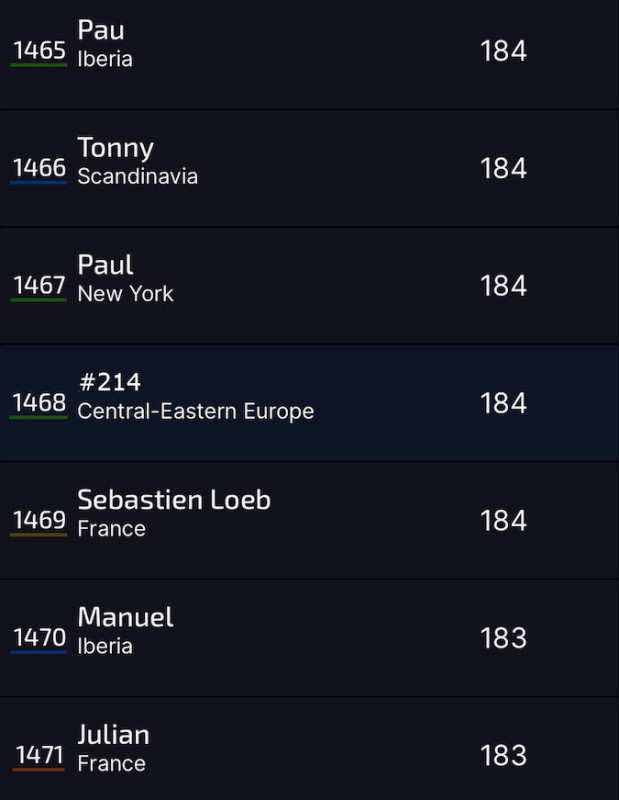Open Julian's France entry
Screen dimensions: 619x800
(309, 748)
